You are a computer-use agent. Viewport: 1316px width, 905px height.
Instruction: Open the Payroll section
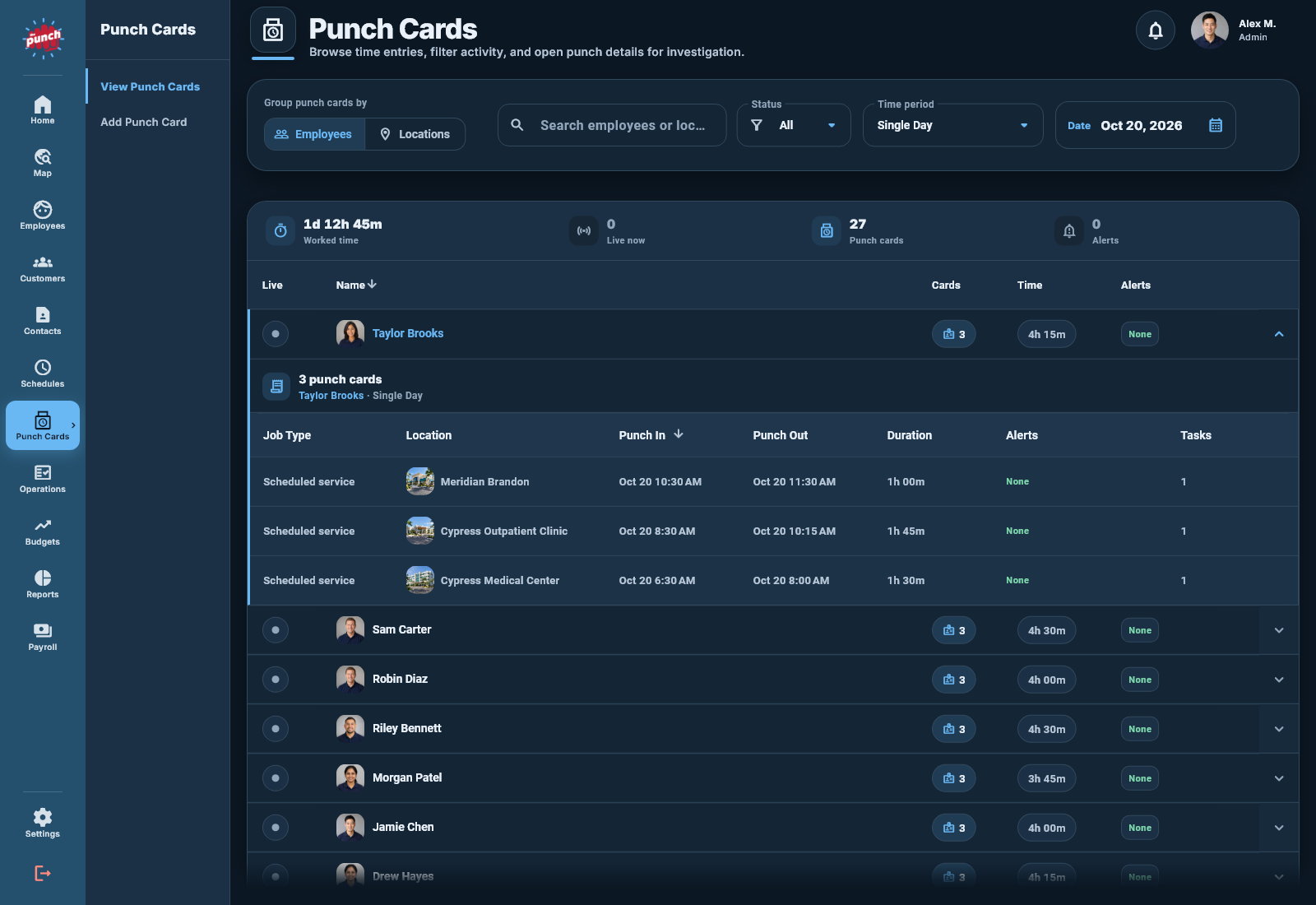tap(43, 637)
